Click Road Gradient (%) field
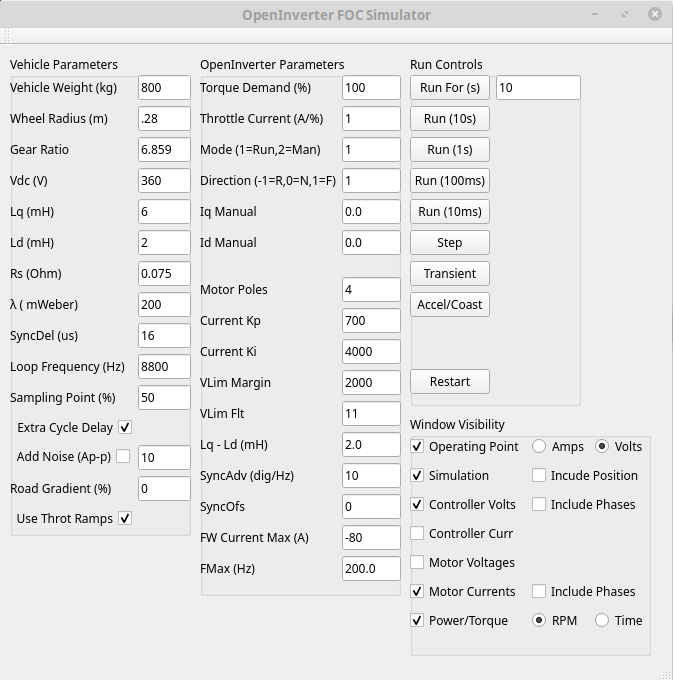673x680 pixels. (x=164, y=489)
